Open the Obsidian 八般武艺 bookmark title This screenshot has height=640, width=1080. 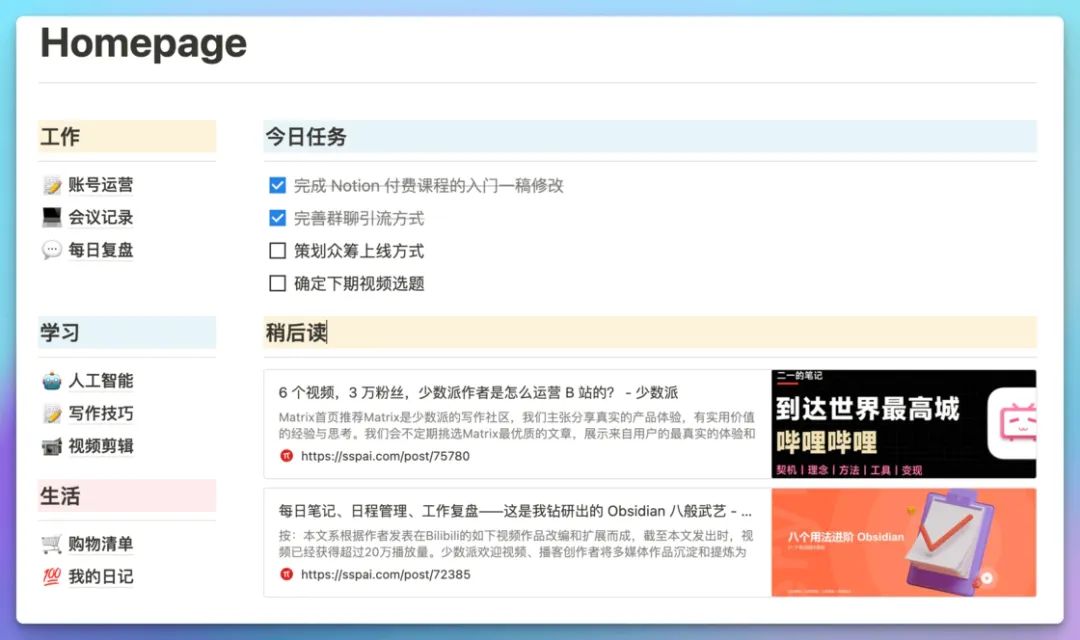coord(515,511)
